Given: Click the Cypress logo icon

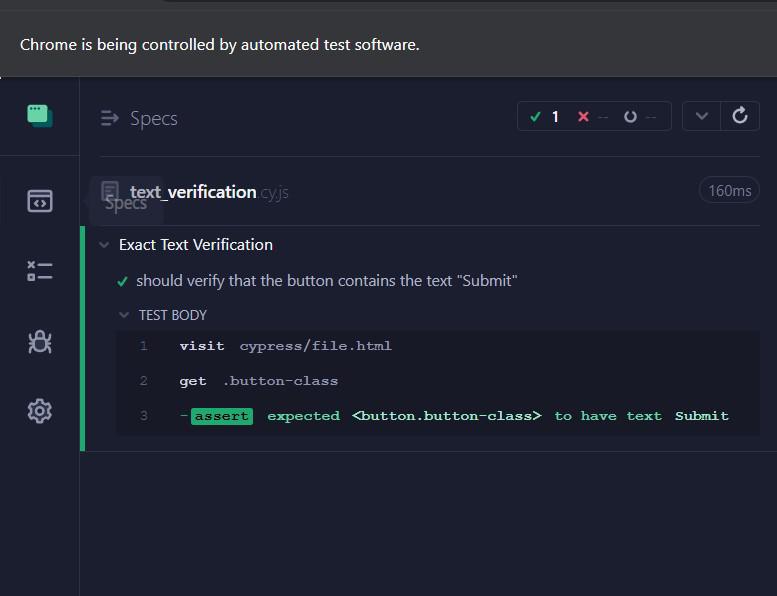Looking at the screenshot, I should [x=39, y=116].
